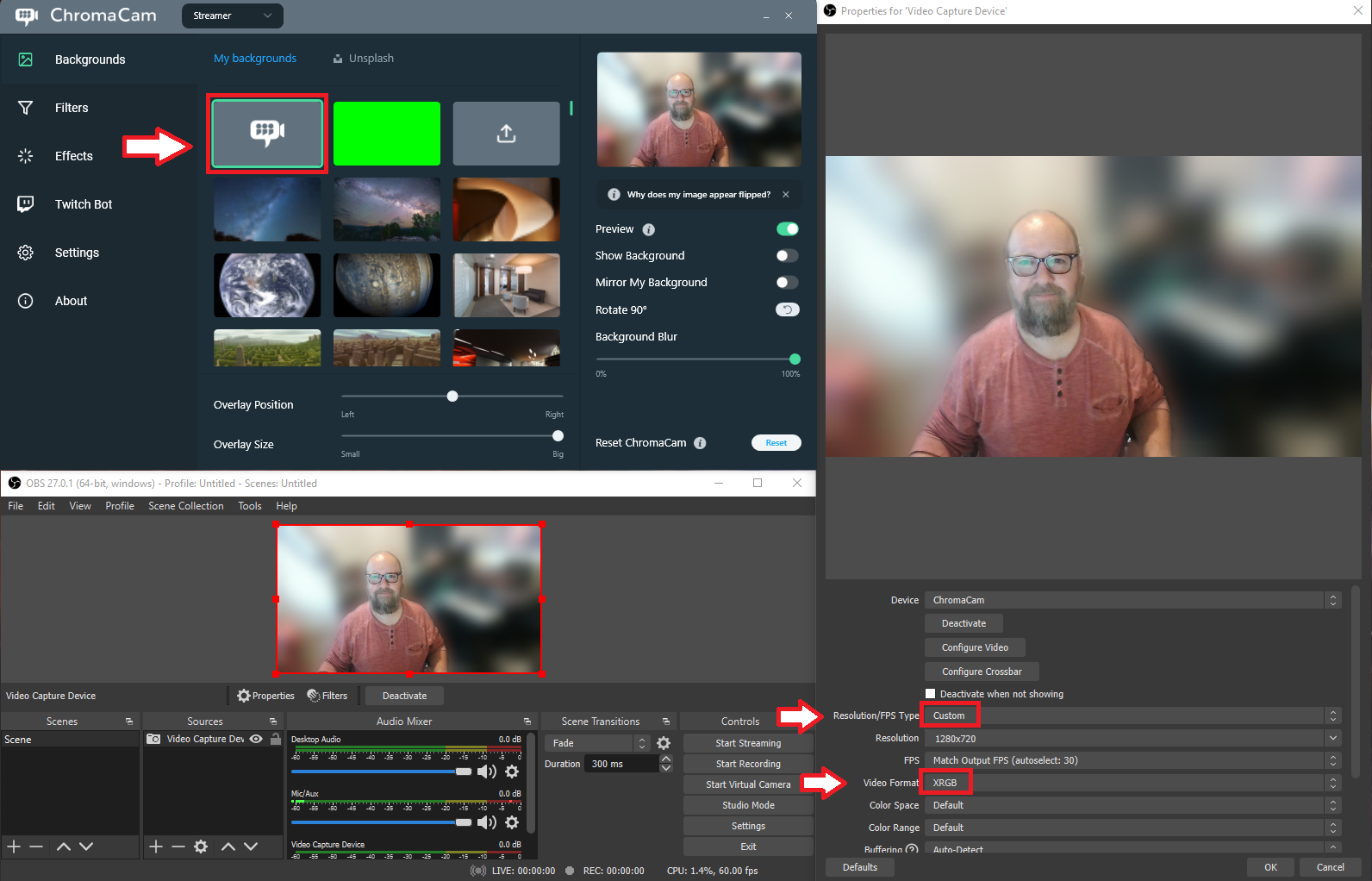The width and height of the screenshot is (1372, 881).
Task: Open the Video Format XRGB dropdown
Action: click(x=1332, y=783)
